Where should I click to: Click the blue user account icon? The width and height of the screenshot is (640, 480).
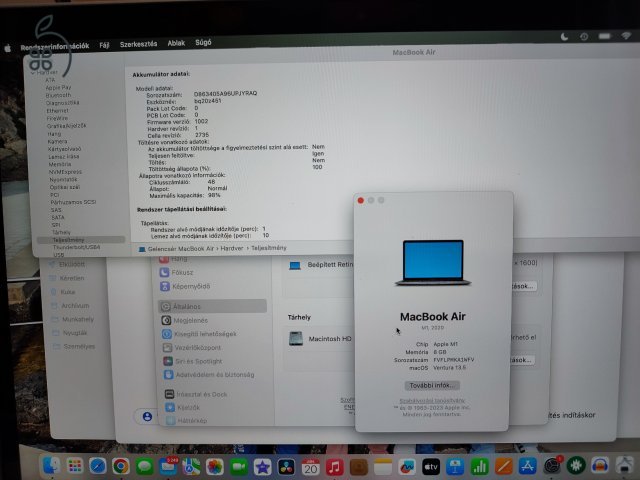point(147,416)
